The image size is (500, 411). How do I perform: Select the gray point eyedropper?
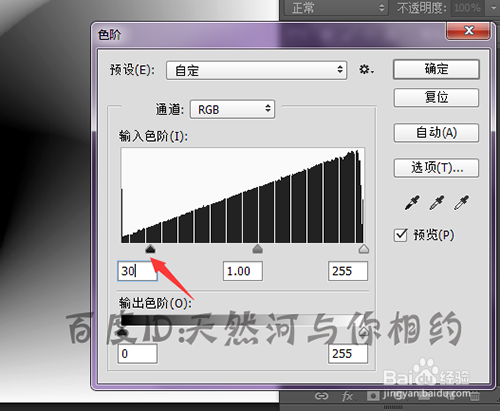[x=437, y=202]
